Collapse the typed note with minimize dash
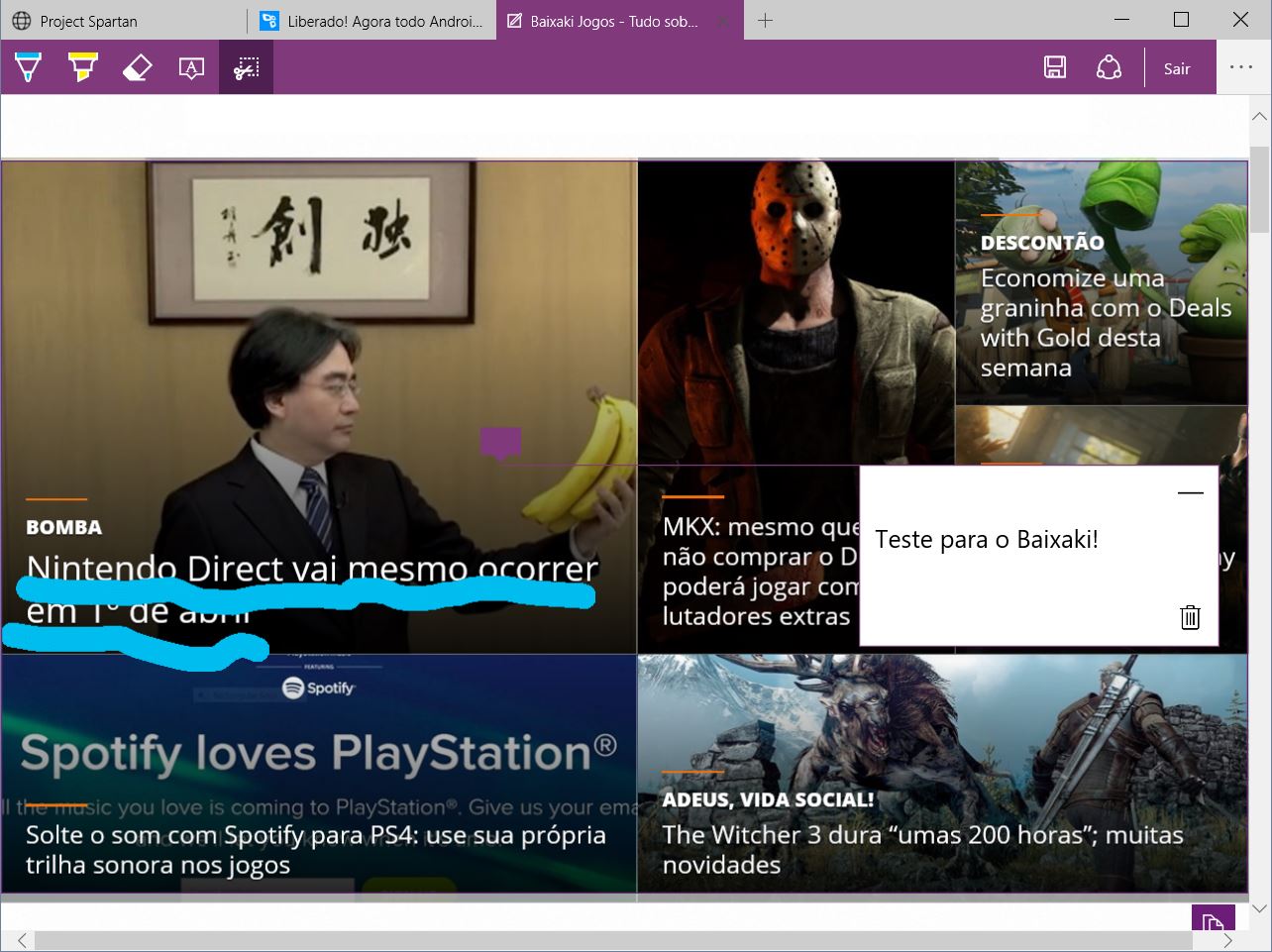Screen dimensions: 1272x952 point(1191,492)
